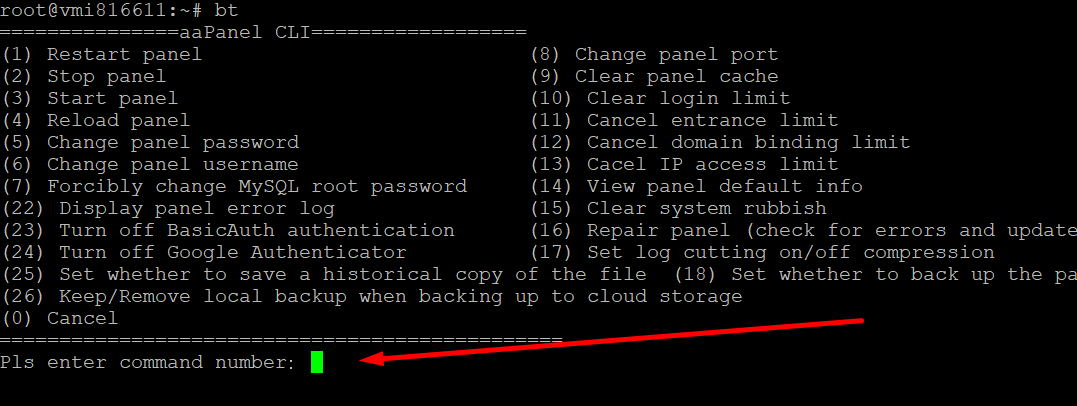Click 'Clear panel cache' entry
This screenshot has width=1077, height=406.
coord(654,76)
